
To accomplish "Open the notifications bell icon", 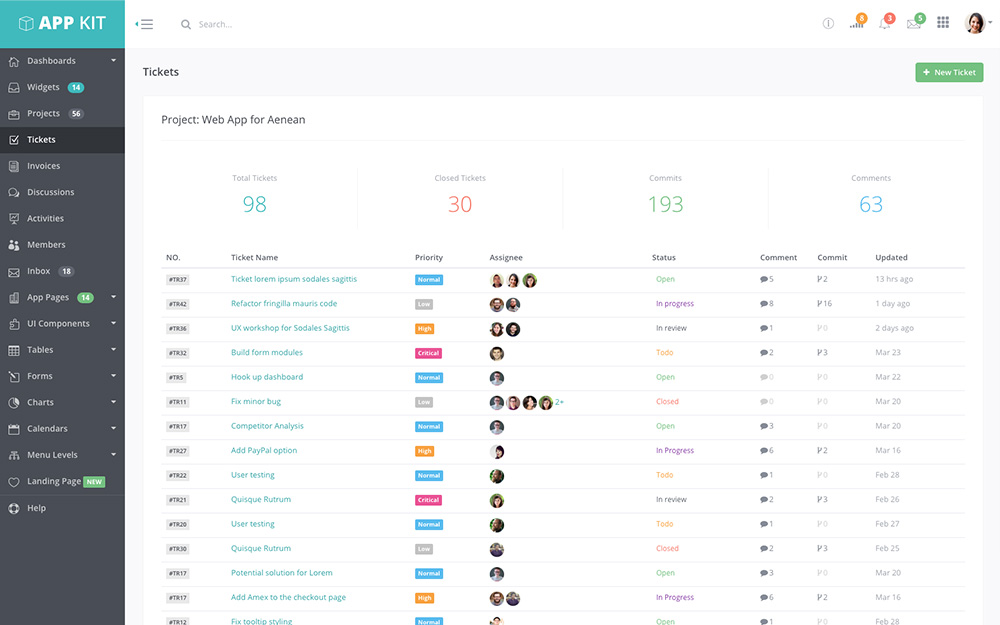I will click(x=885, y=24).
